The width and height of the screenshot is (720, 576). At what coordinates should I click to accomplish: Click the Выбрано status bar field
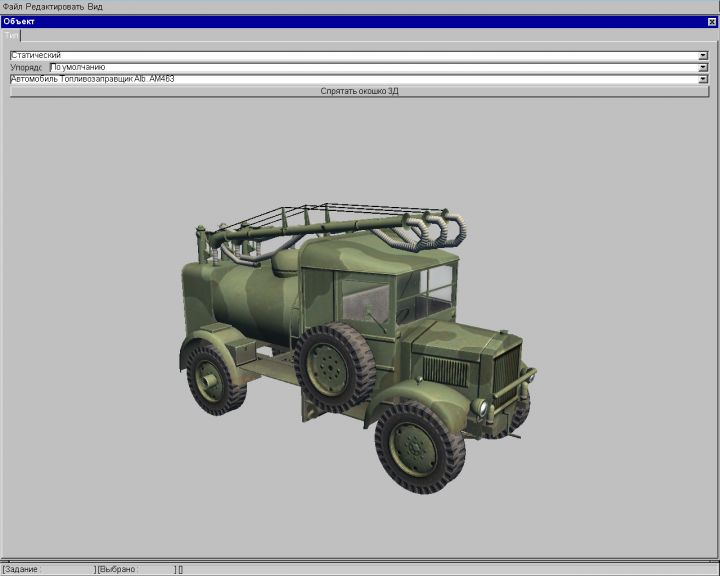135,569
